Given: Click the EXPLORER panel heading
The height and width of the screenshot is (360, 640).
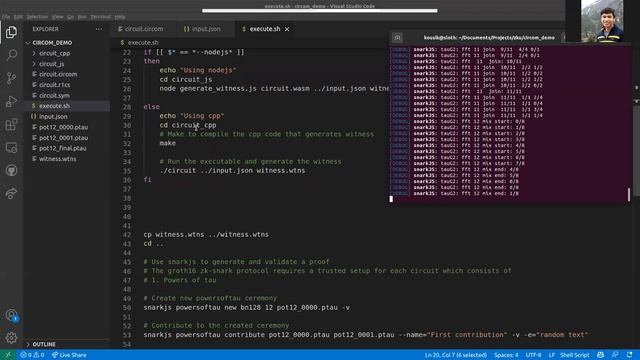Looking at the screenshot, I should point(45,29).
